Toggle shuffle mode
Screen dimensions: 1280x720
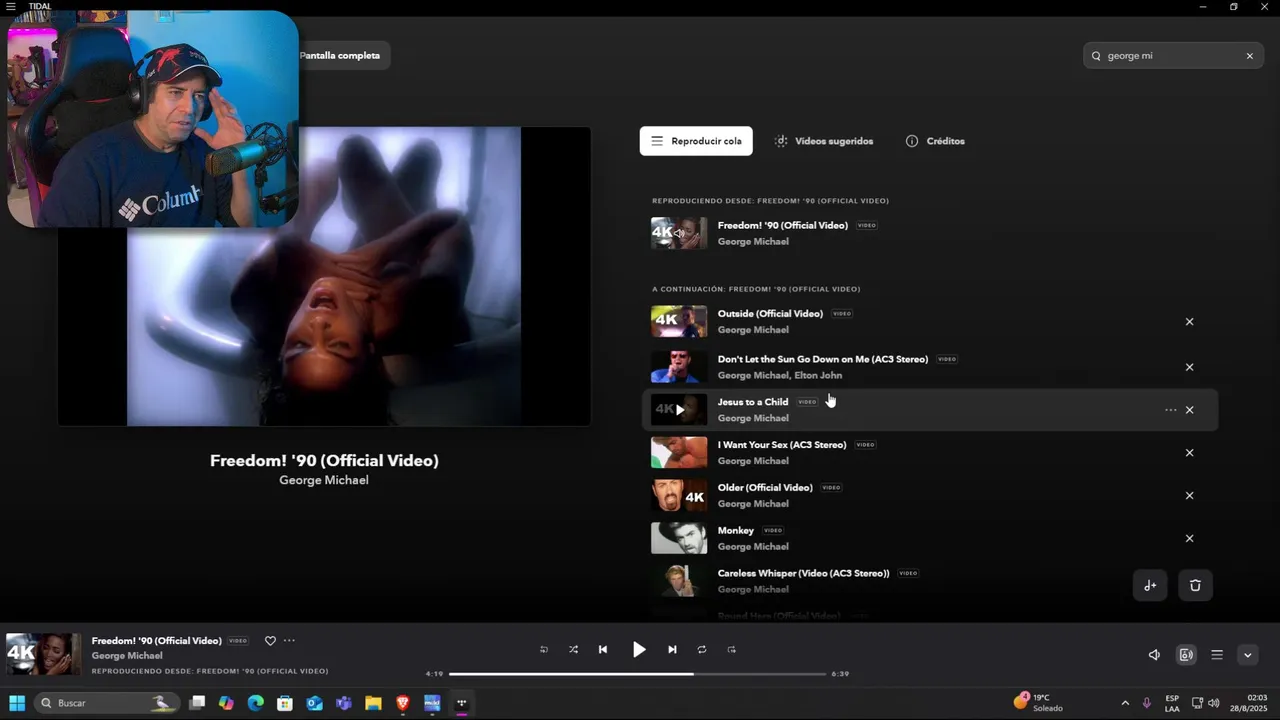[573, 650]
